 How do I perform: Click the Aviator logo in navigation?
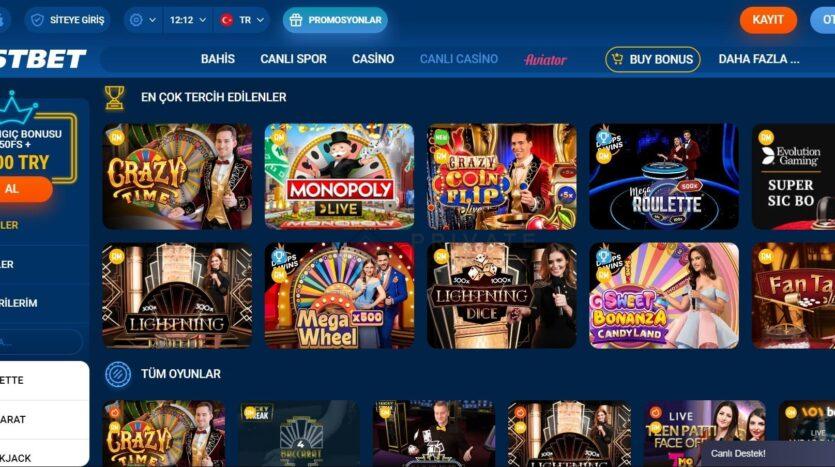[x=545, y=60]
